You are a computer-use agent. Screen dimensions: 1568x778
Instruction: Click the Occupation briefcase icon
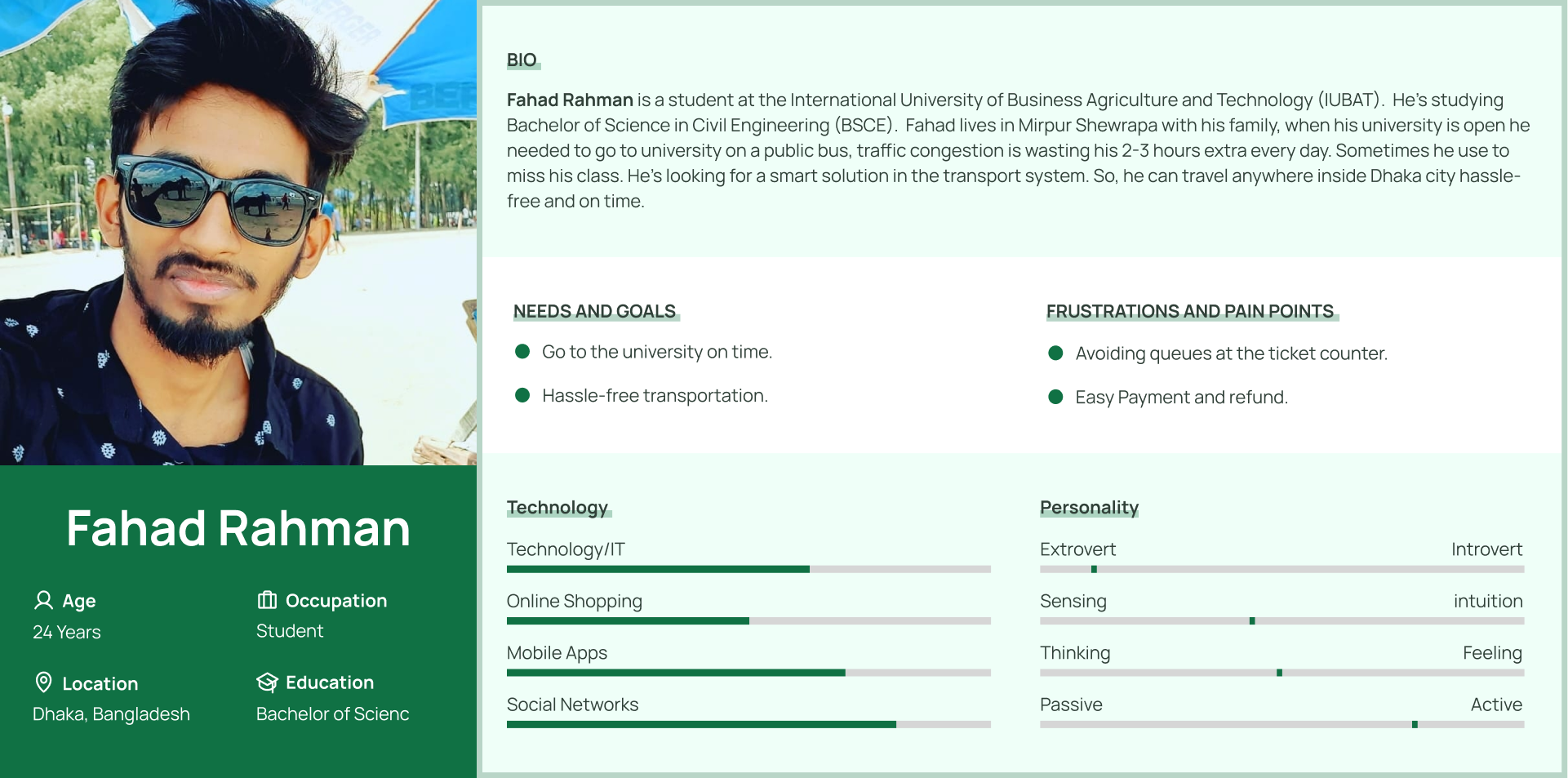tap(267, 601)
